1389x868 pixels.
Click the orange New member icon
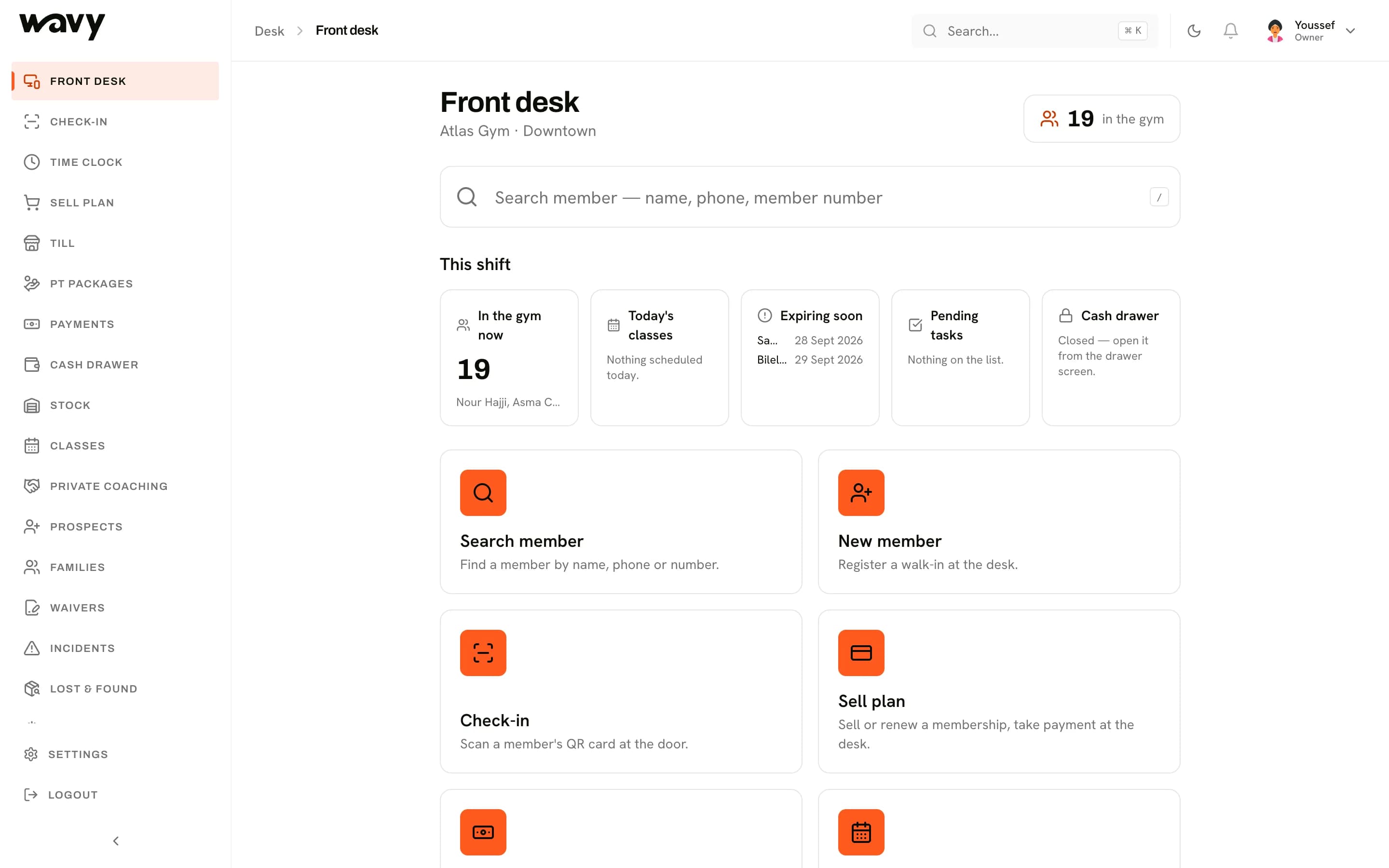[861, 492]
